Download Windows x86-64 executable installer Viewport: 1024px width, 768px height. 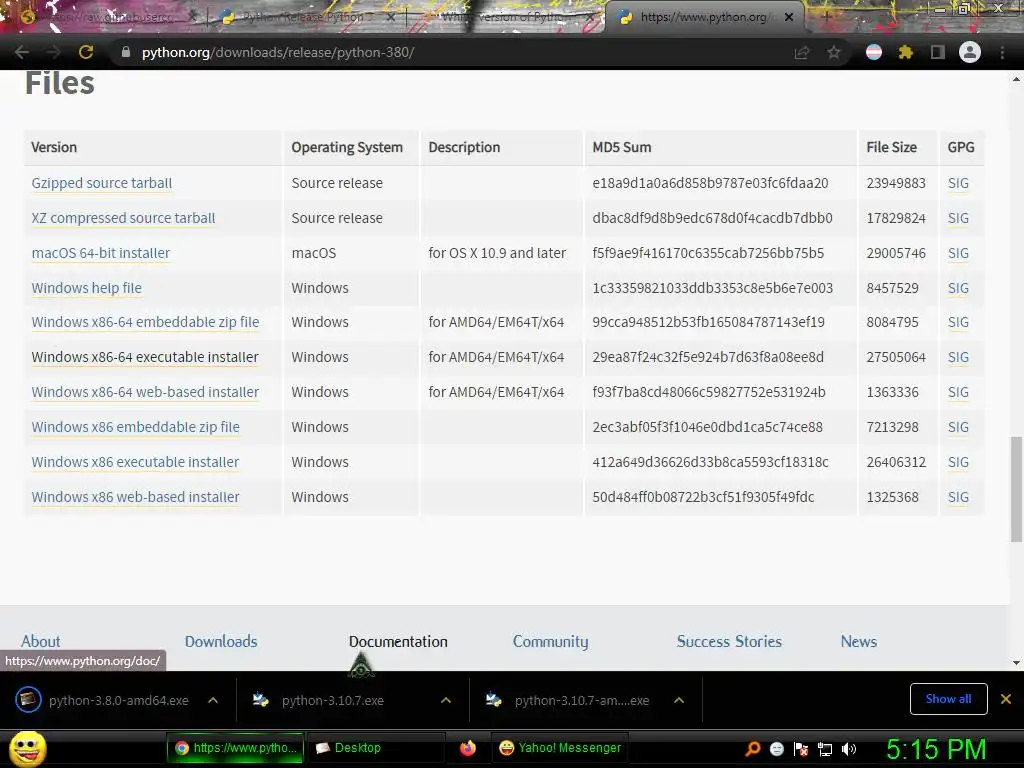tap(145, 357)
